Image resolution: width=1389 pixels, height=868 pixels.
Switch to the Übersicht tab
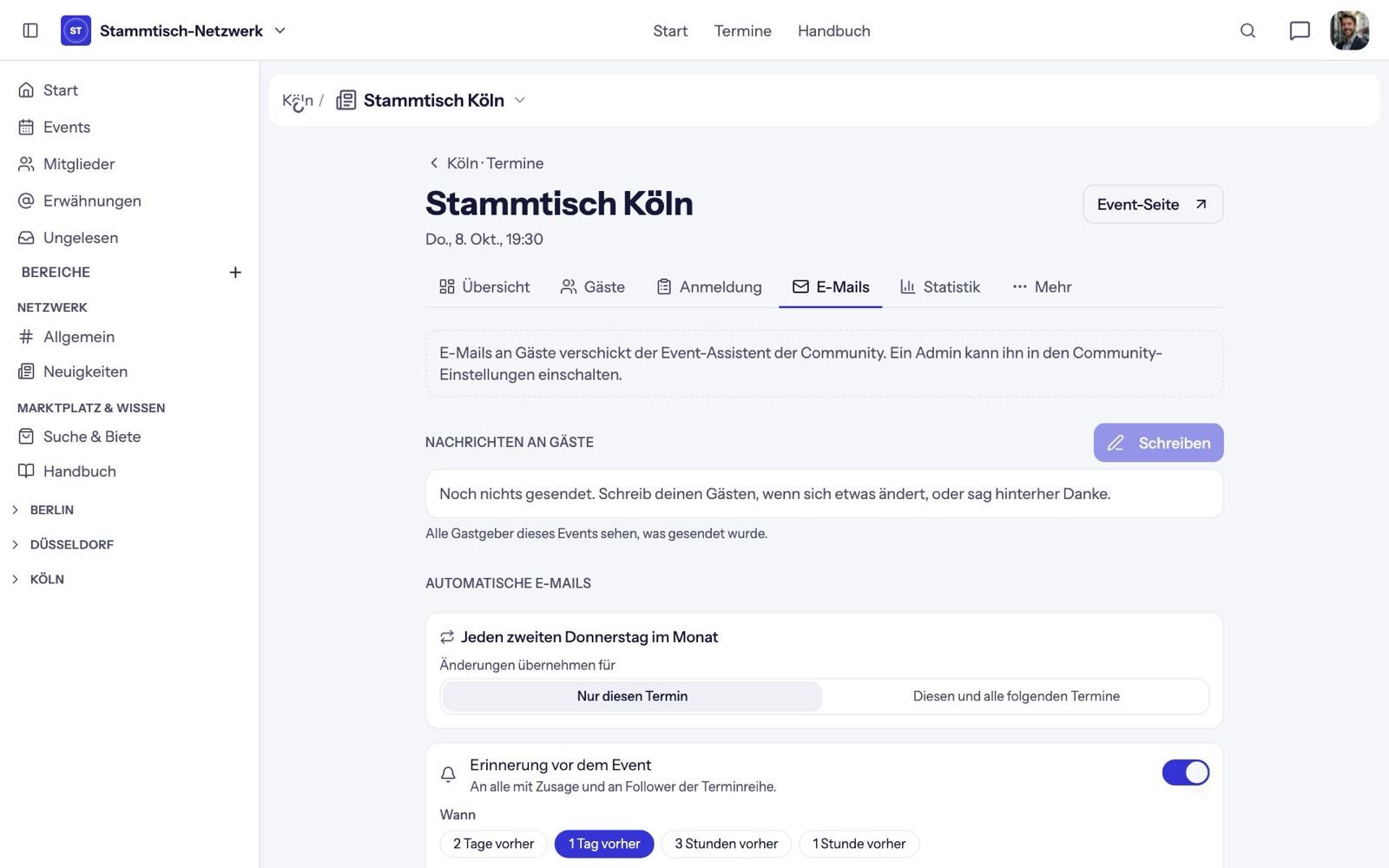(484, 286)
